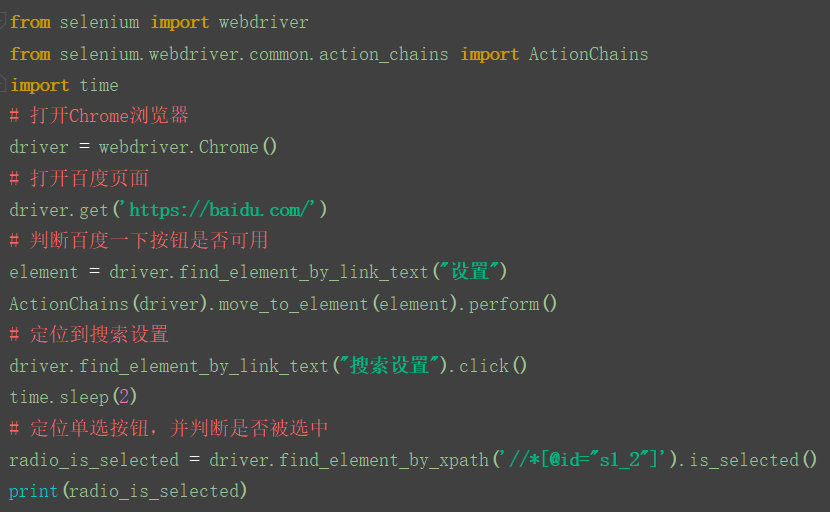Click the comment '# 打开百度页面'
The height and width of the screenshot is (512, 830).
(x=79, y=178)
